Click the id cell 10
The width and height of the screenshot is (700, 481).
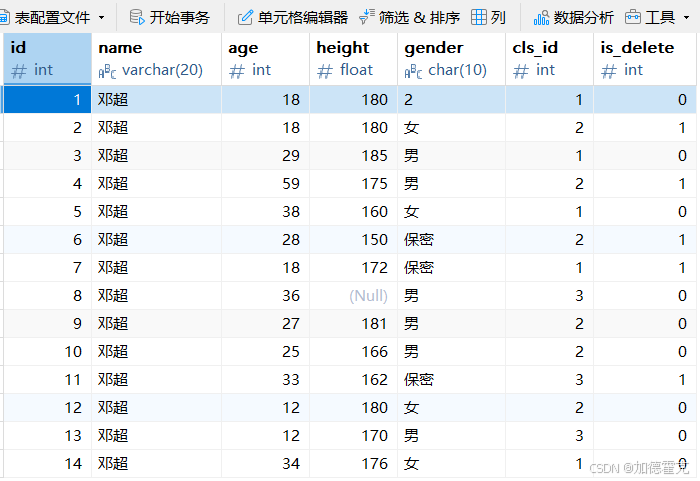coord(47,351)
